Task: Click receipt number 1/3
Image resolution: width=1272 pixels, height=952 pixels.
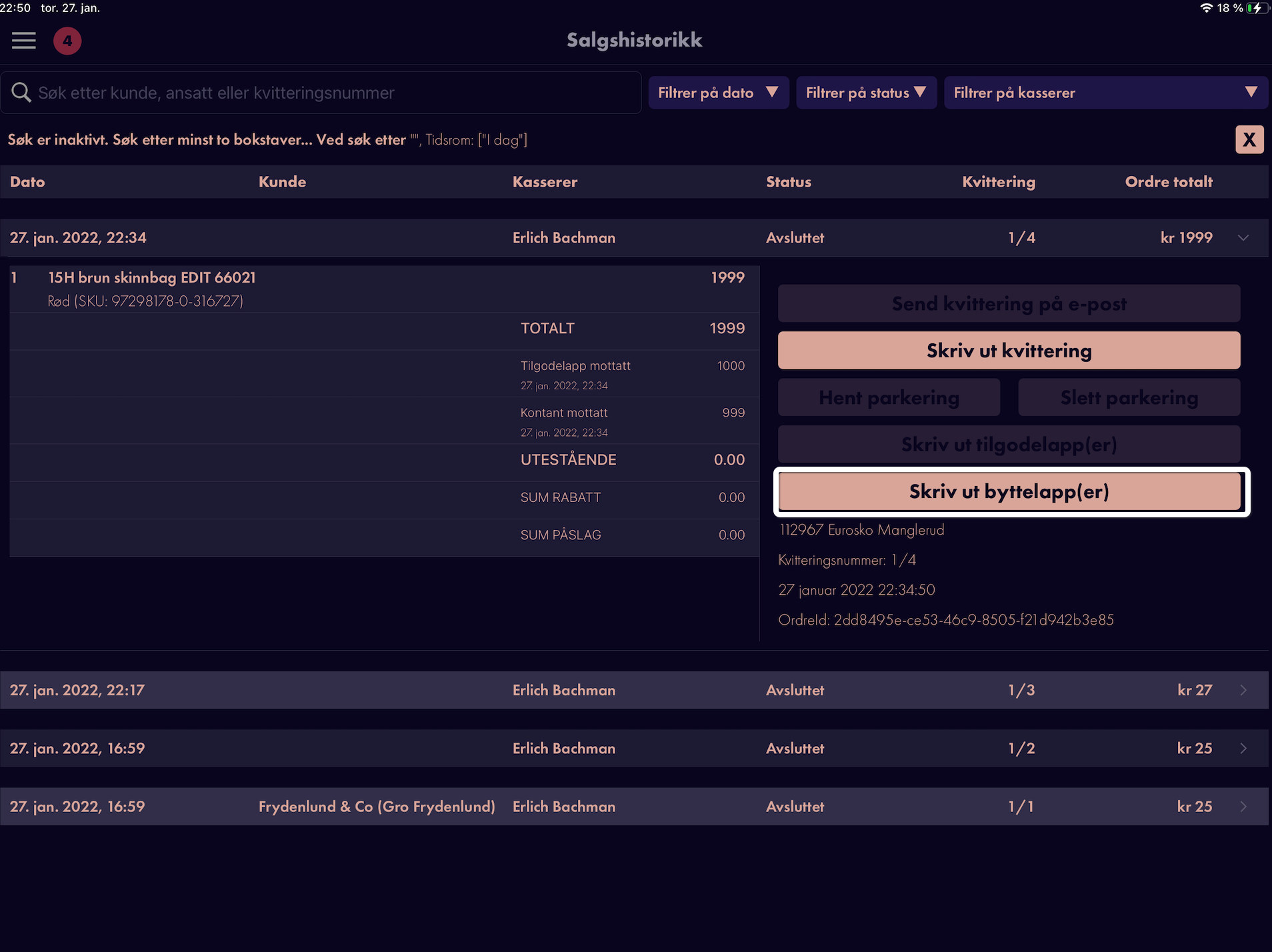Action: click(1021, 690)
